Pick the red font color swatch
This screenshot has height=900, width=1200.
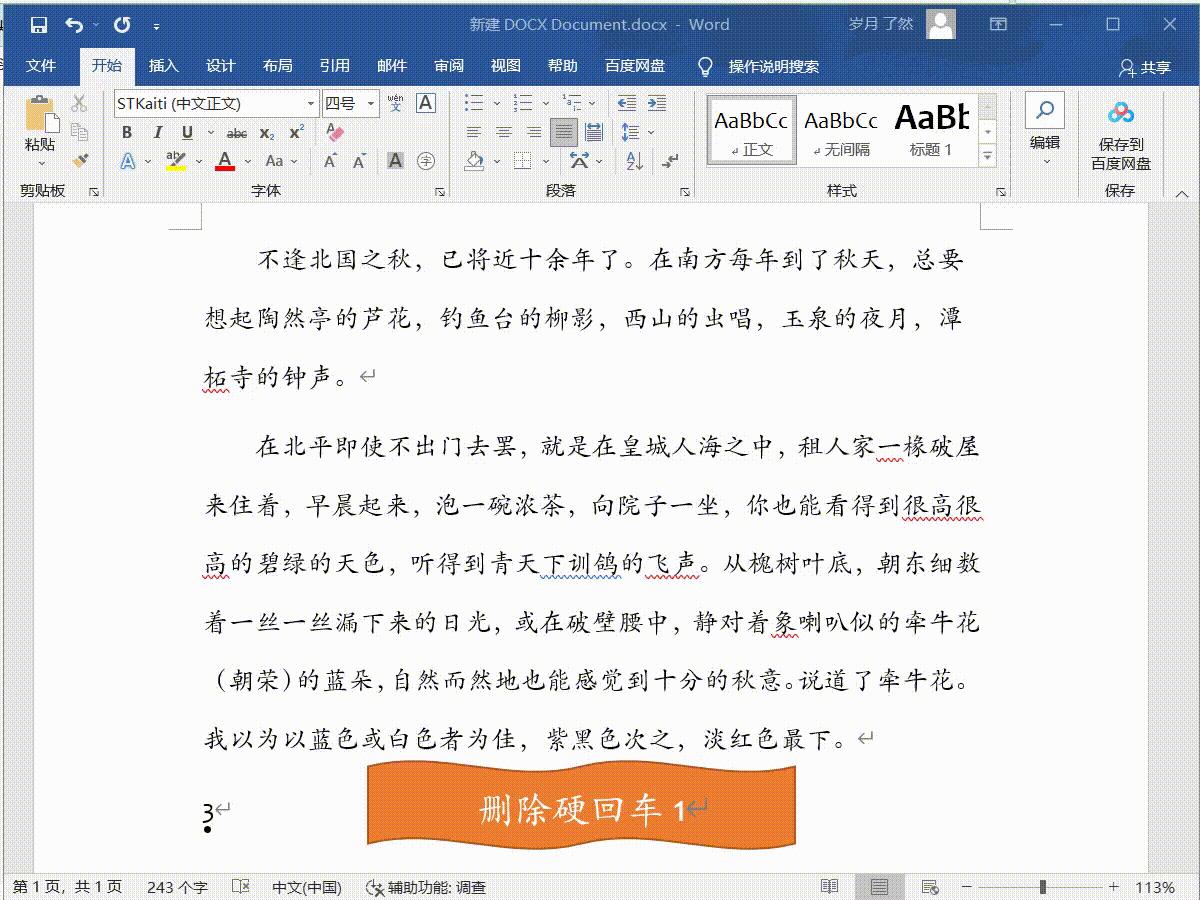coord(225,161)
